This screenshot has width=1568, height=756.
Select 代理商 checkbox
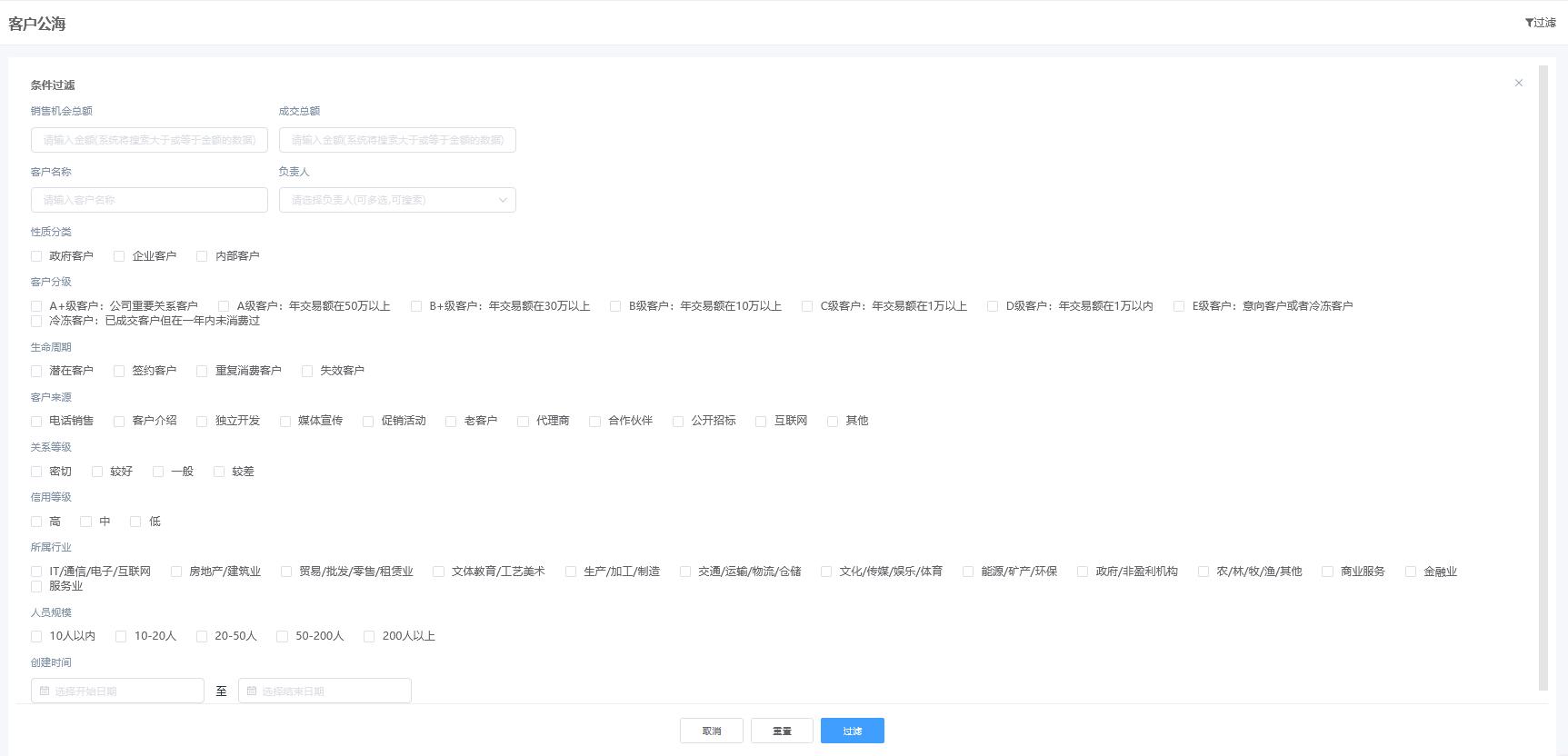pos(523,421)
